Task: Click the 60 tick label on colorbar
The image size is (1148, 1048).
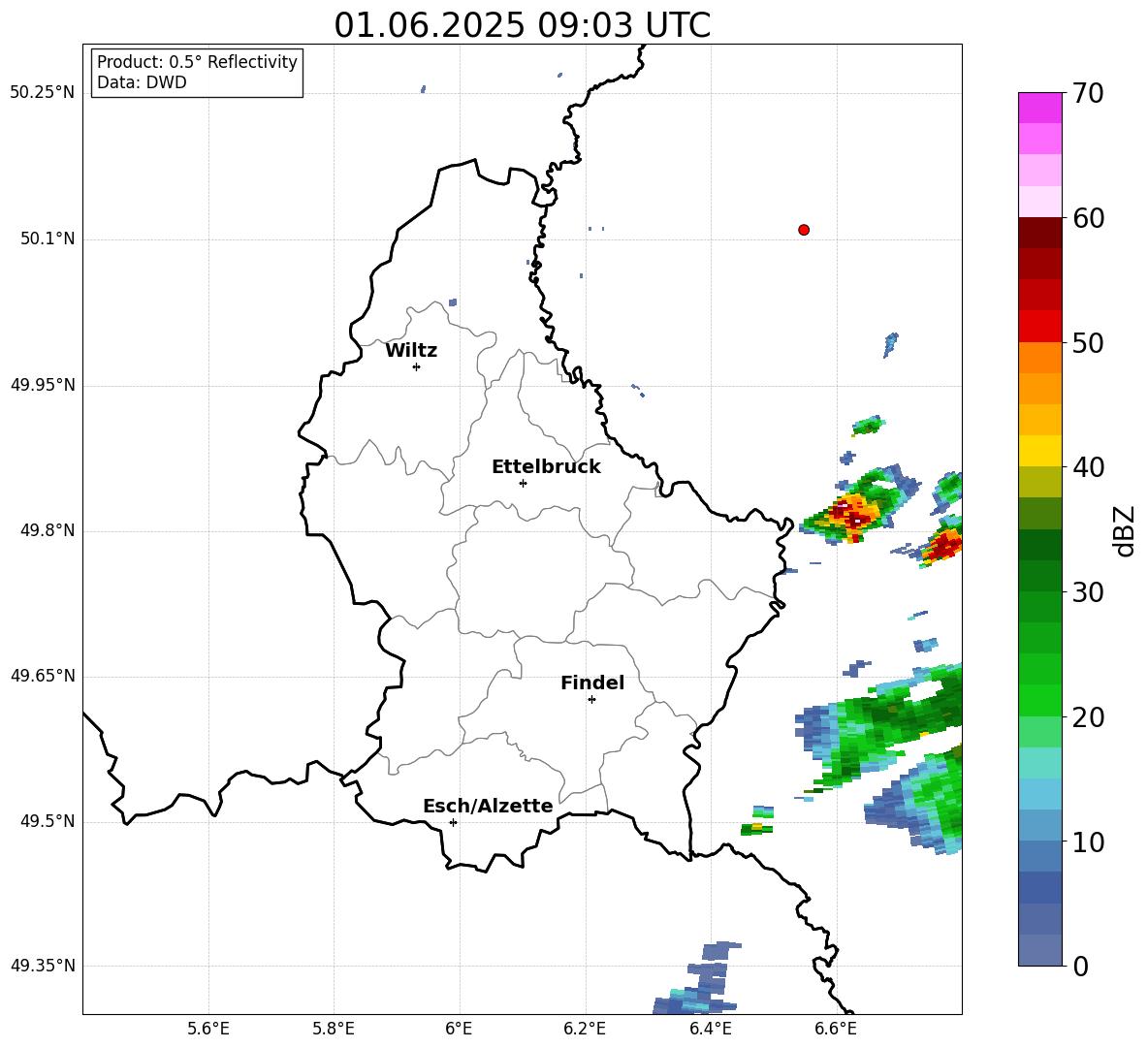Action: [x=1088, y=218]
